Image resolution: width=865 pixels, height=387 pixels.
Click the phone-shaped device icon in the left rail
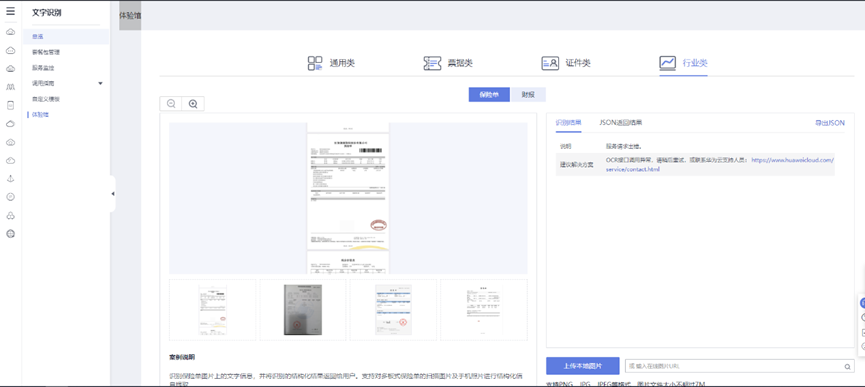(x=10, y=105)
